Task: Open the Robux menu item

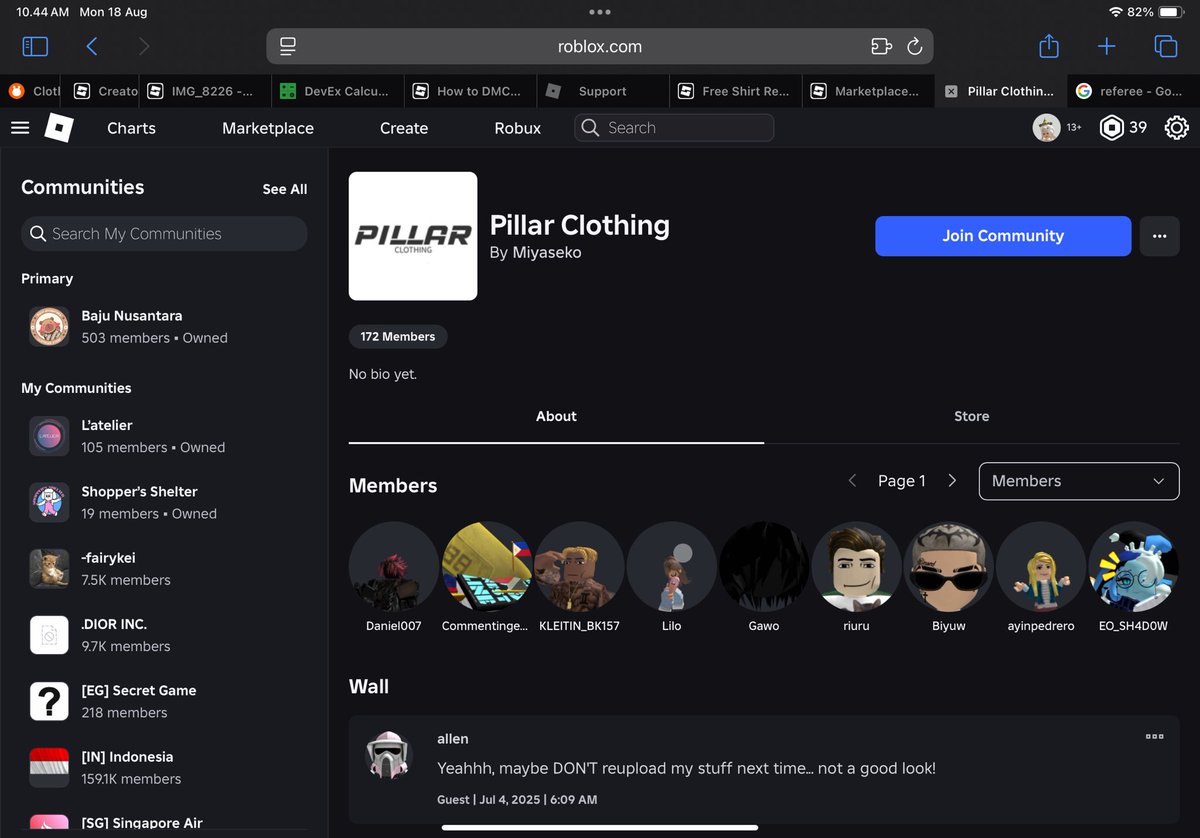Action: [x=518, y=128]
